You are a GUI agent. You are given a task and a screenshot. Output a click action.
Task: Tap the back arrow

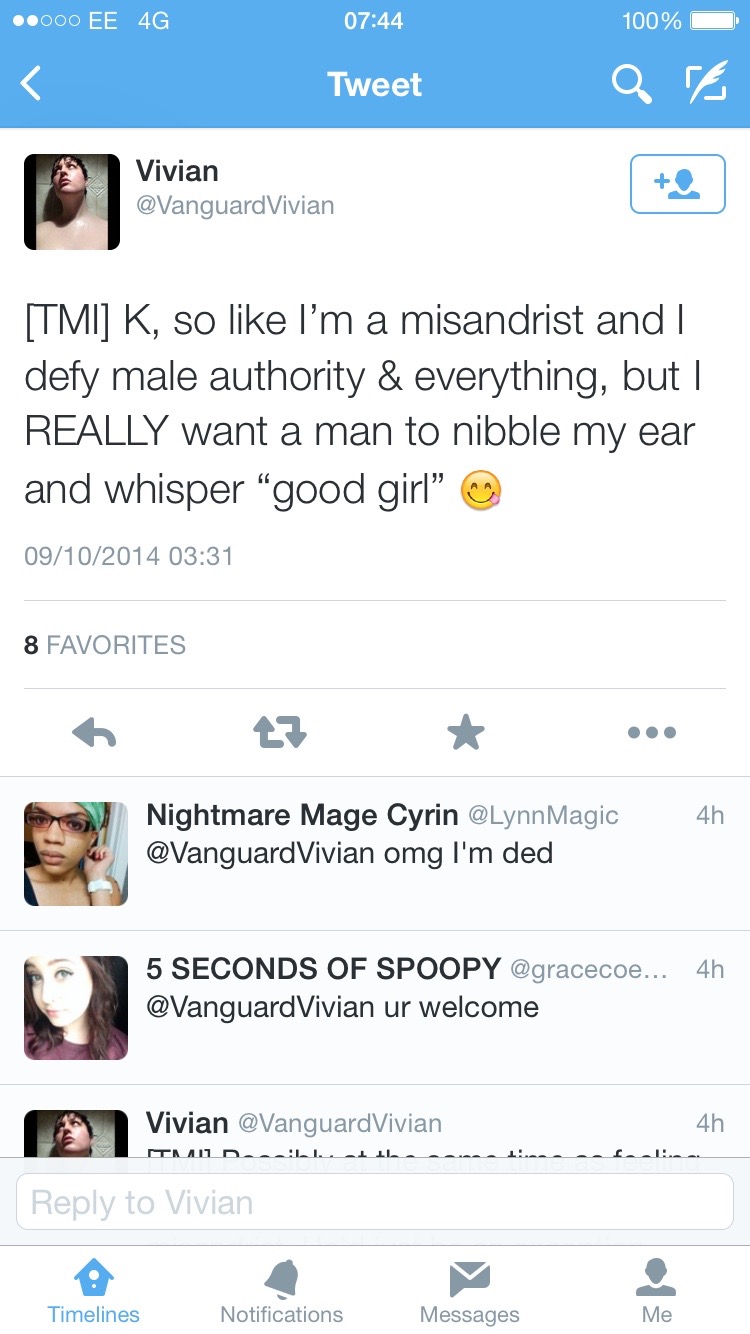pos(32,84)
